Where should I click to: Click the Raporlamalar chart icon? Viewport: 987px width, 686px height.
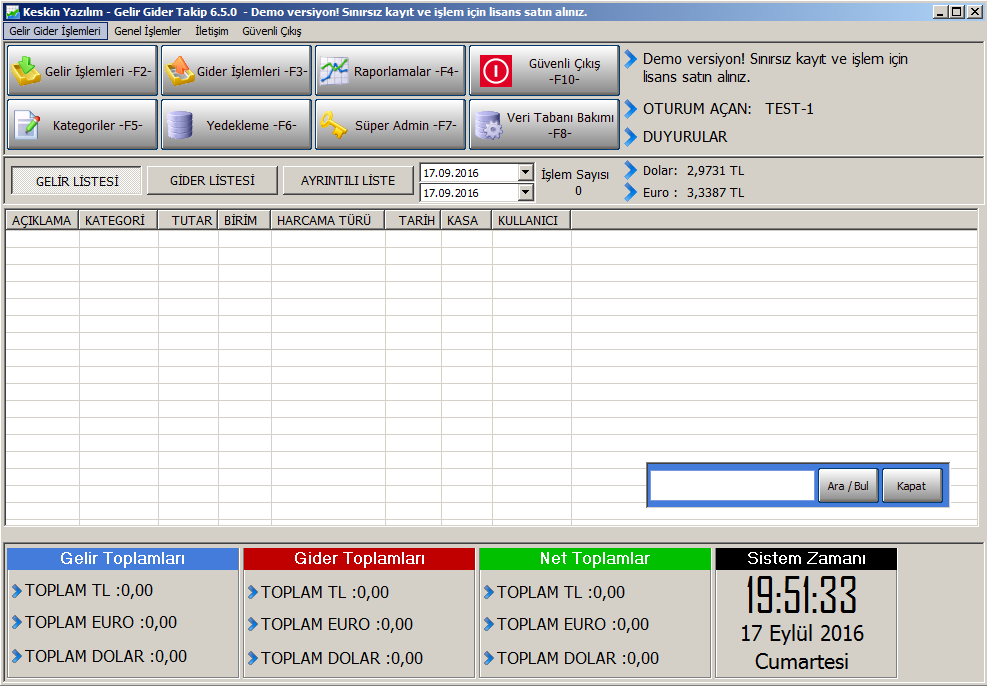(334, 70)
